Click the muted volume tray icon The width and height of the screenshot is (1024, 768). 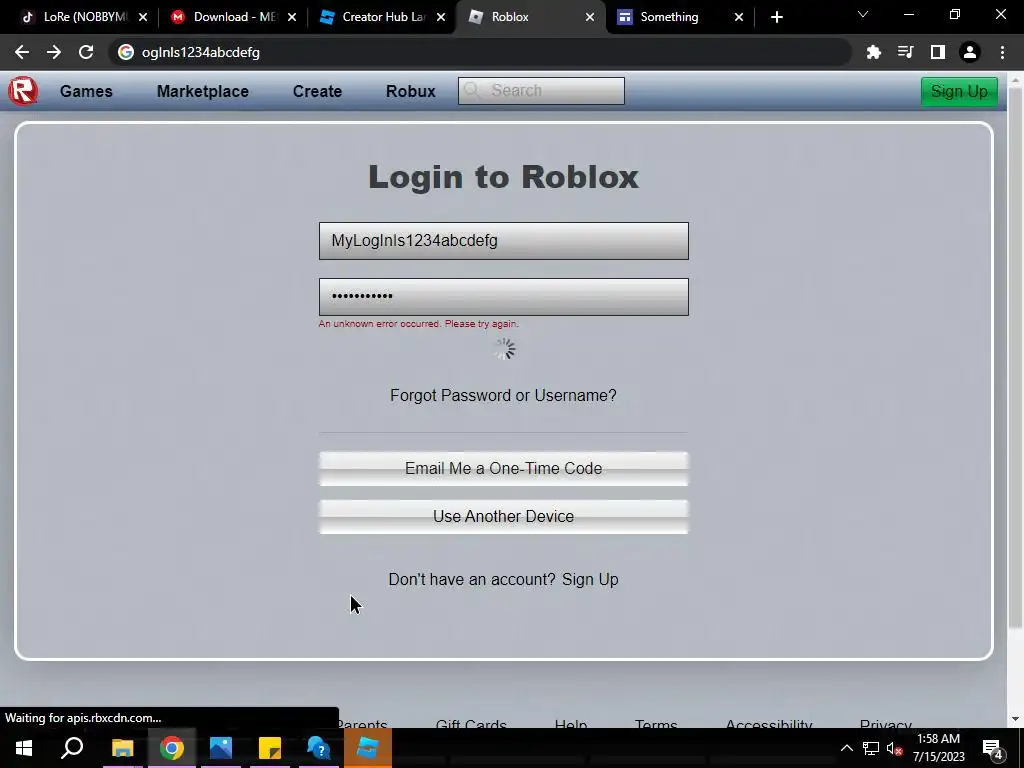coord(894,748)
